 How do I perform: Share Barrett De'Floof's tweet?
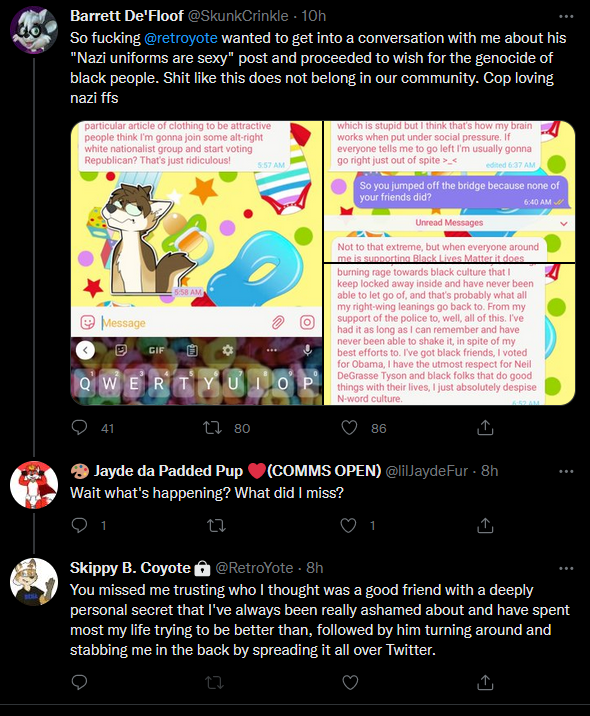tap(485, 428)
